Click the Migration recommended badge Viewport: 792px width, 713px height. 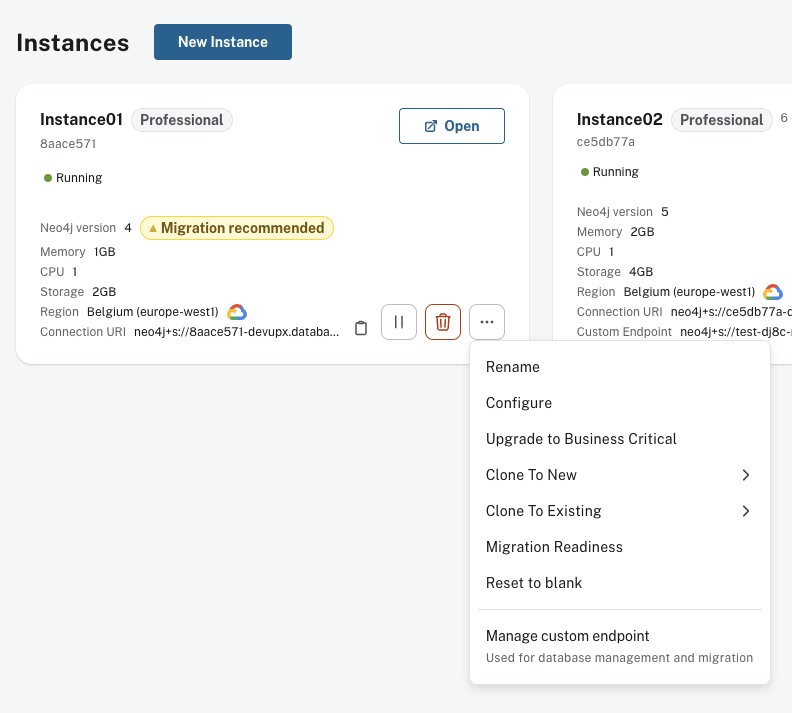pos(237,228)
